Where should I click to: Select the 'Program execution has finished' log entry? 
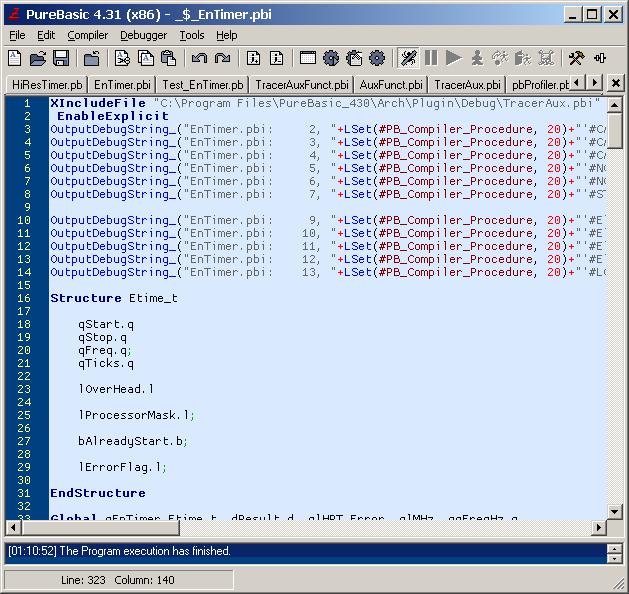click(x=119, y=551)
